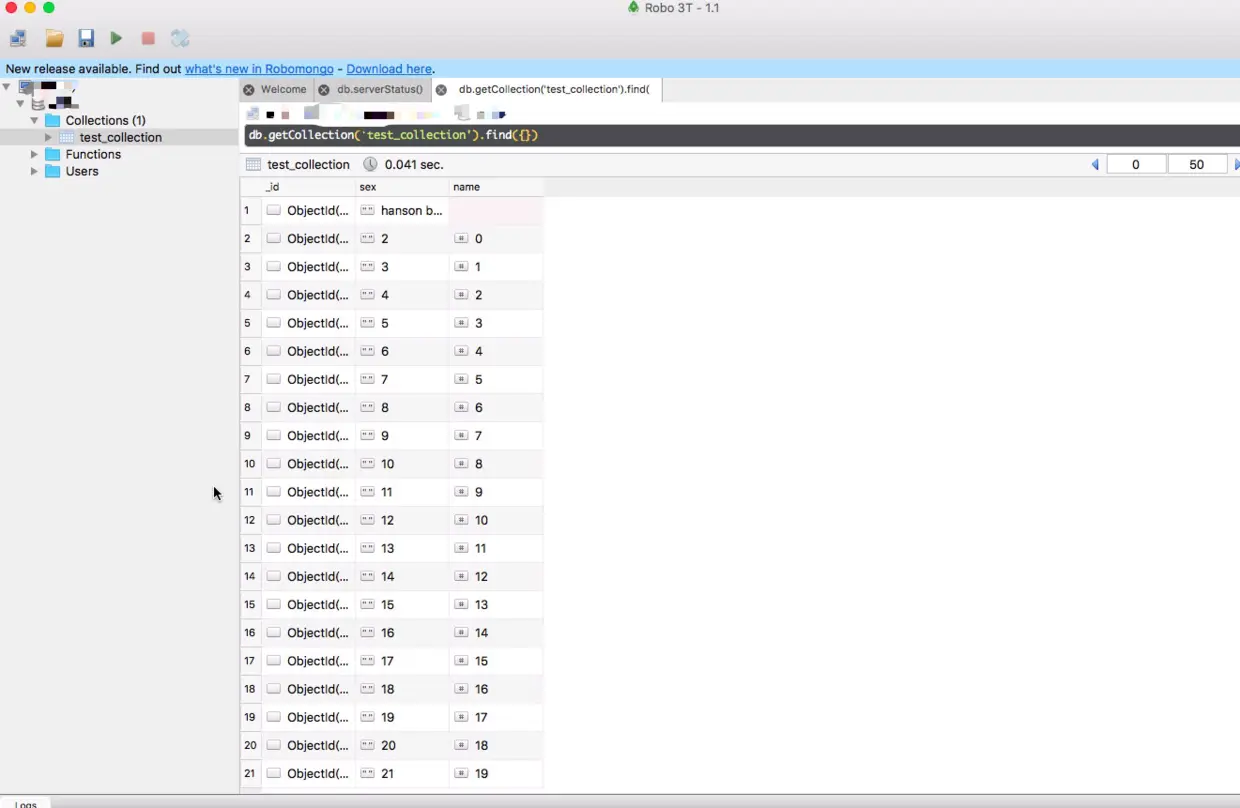
Task: Open a script file with folder icon
Action: click(54, 38)
